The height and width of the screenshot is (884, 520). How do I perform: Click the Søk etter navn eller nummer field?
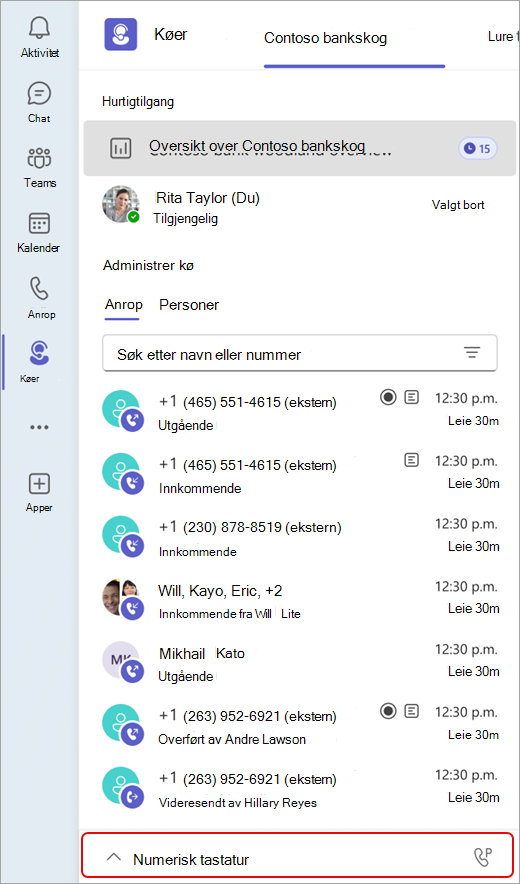(x=299, y=353)
